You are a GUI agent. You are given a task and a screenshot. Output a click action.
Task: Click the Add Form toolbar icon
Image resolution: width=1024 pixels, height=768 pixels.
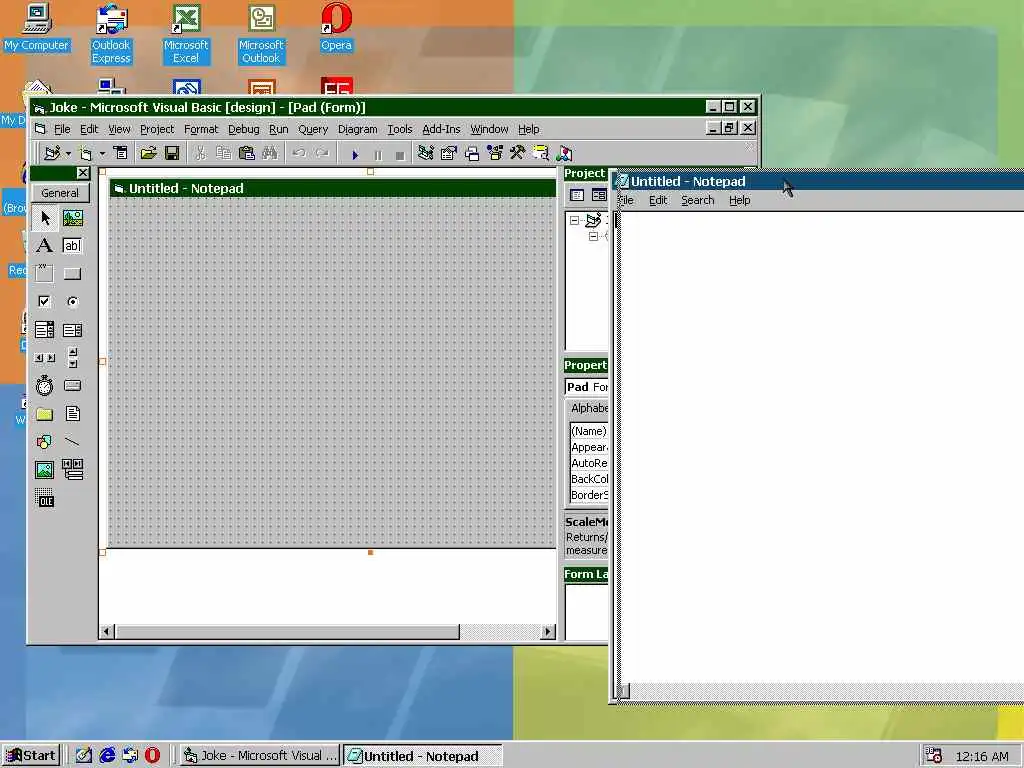[x=86, y=153]
